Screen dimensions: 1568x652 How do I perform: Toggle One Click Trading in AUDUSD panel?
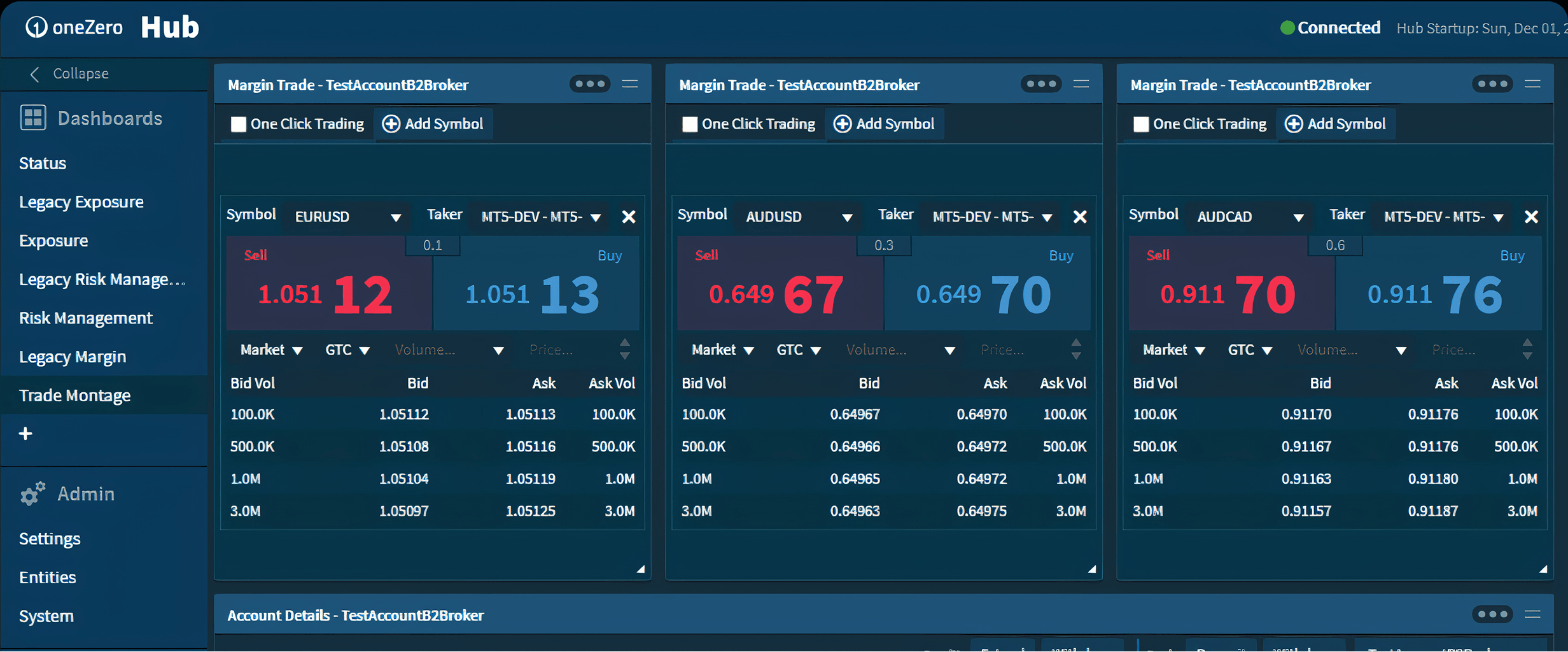[x=689, y=124]
